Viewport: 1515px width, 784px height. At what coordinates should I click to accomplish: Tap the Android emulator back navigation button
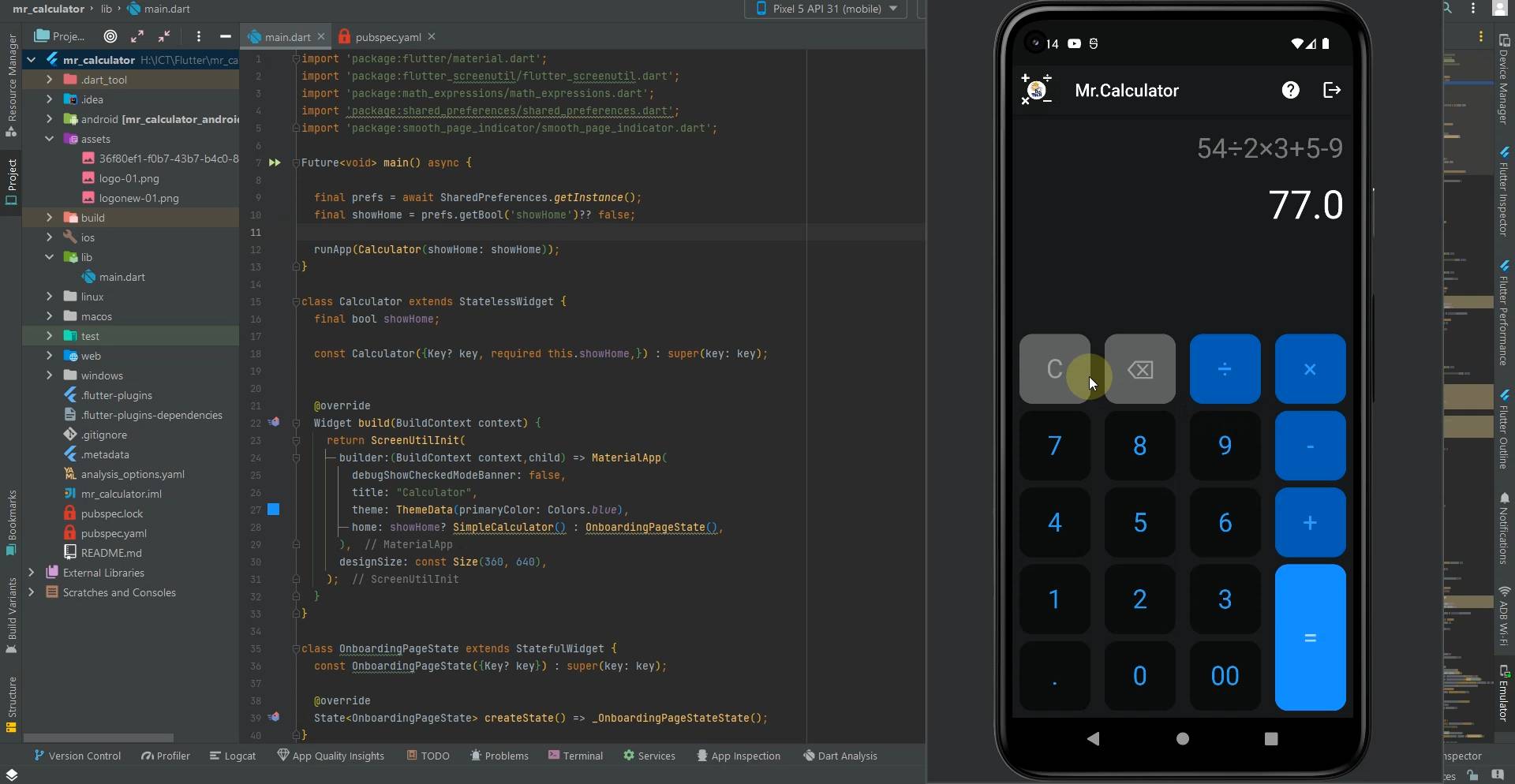coord(1093,739)
